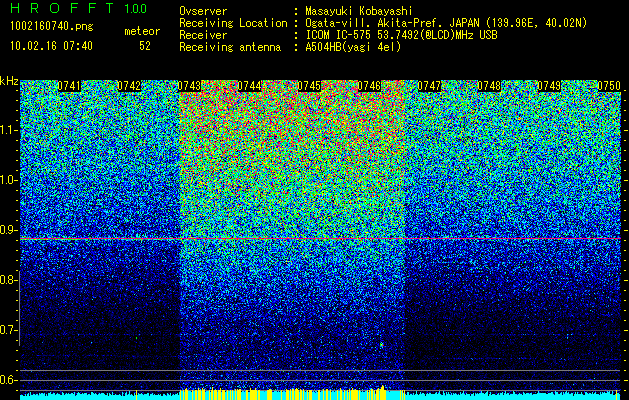Click the HROFFT 1.0.0 title text
Screen dimensions: 629x400
click(79, 8)
